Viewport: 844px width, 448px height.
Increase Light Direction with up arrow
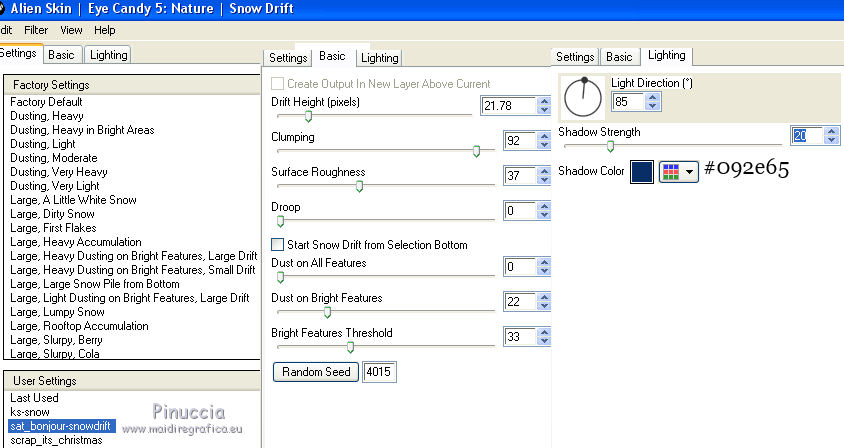(x=653, y=97)
